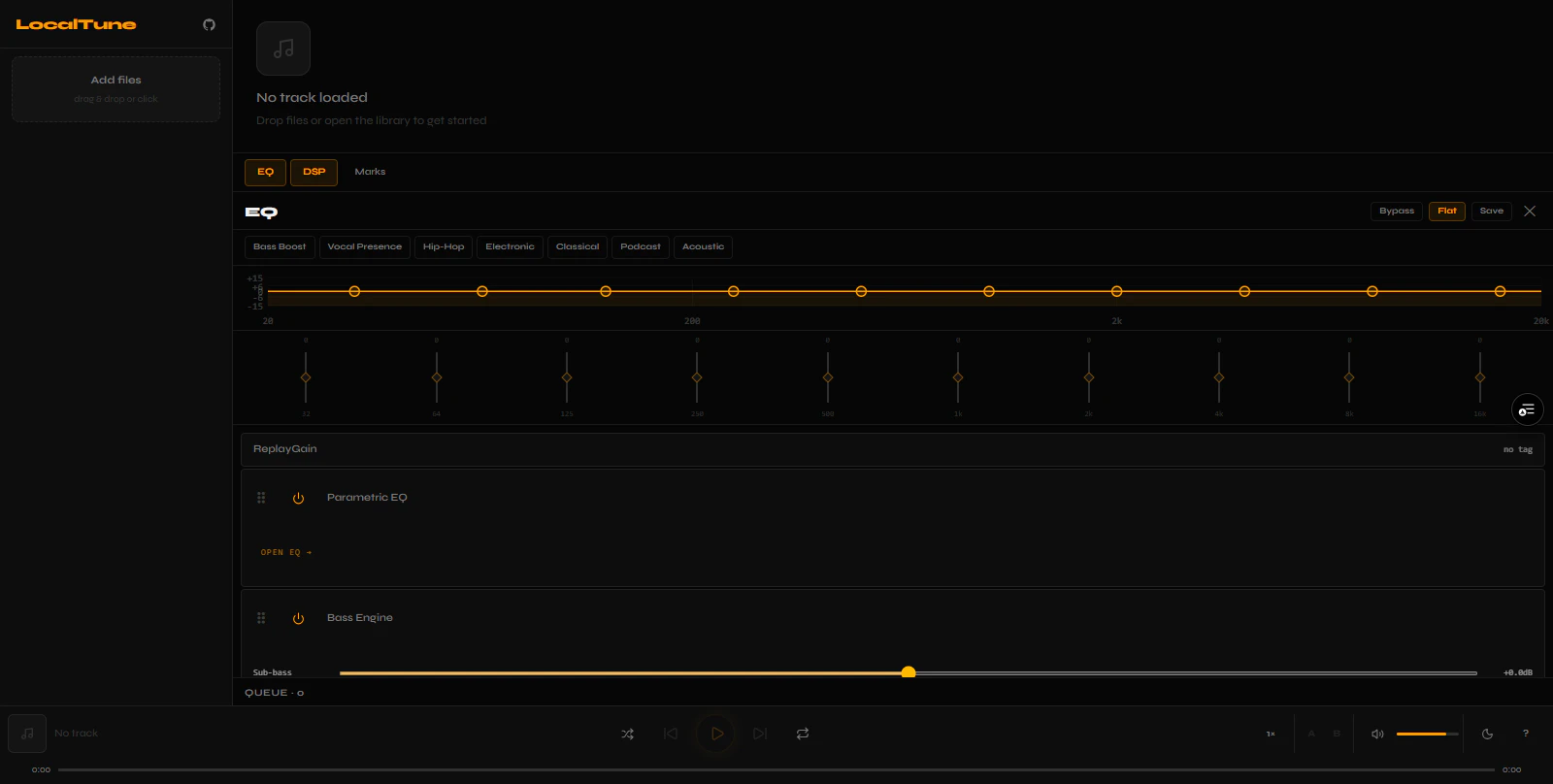This screenshot has height=784, width=1553.
Task: Close the EQ panel with X
Action: (1530, 211)
